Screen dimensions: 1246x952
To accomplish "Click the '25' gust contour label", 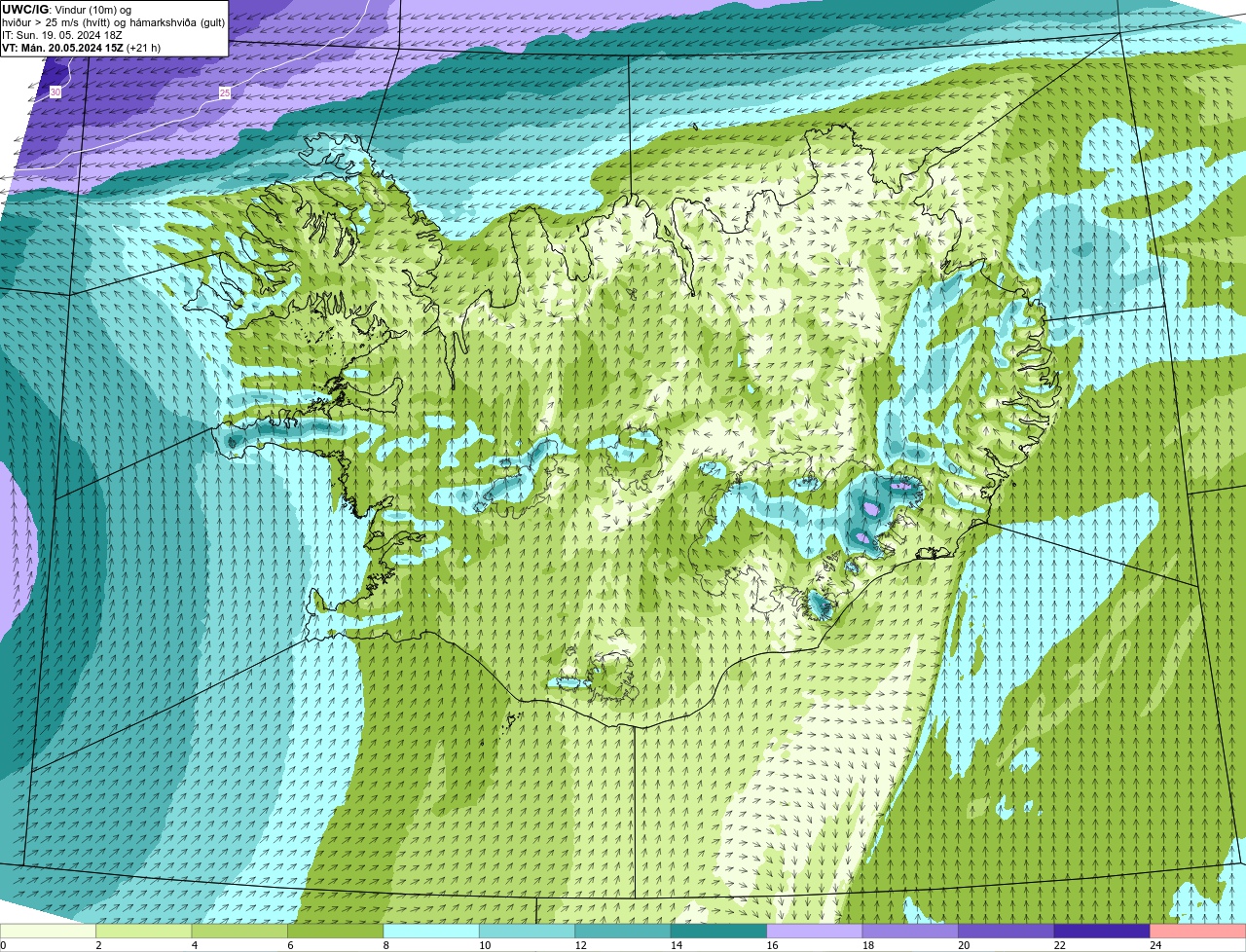I will click(225, 92).
